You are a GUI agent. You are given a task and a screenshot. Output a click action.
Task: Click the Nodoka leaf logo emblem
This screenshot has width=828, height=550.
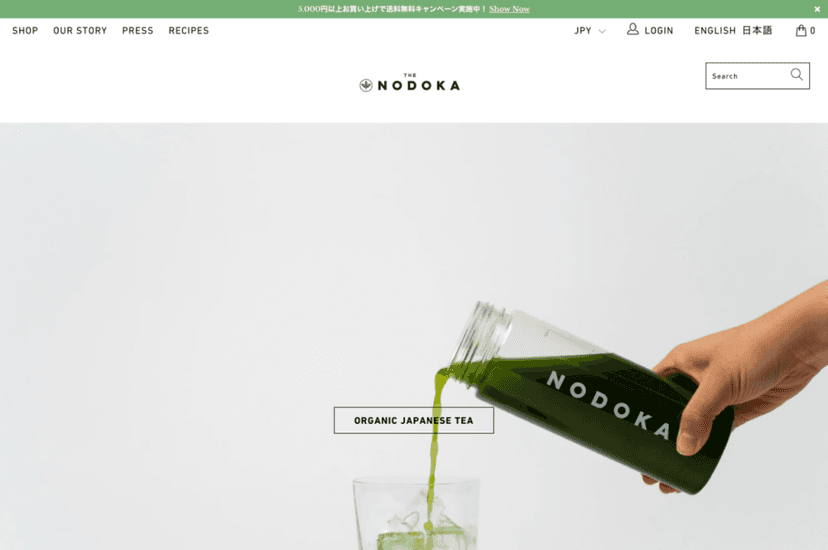click(x=366, y=86)
